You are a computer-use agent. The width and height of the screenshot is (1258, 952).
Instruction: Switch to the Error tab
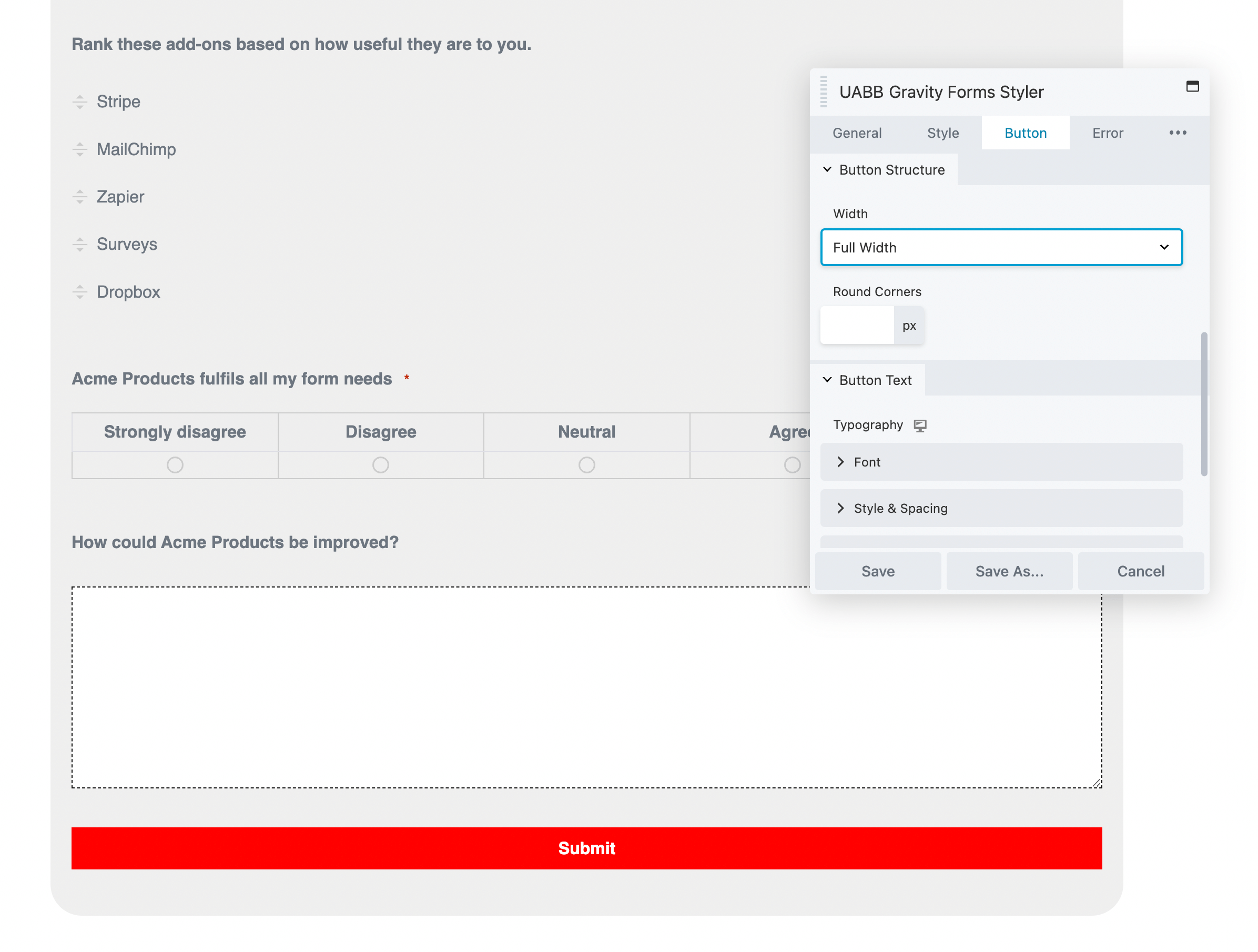1107,133
